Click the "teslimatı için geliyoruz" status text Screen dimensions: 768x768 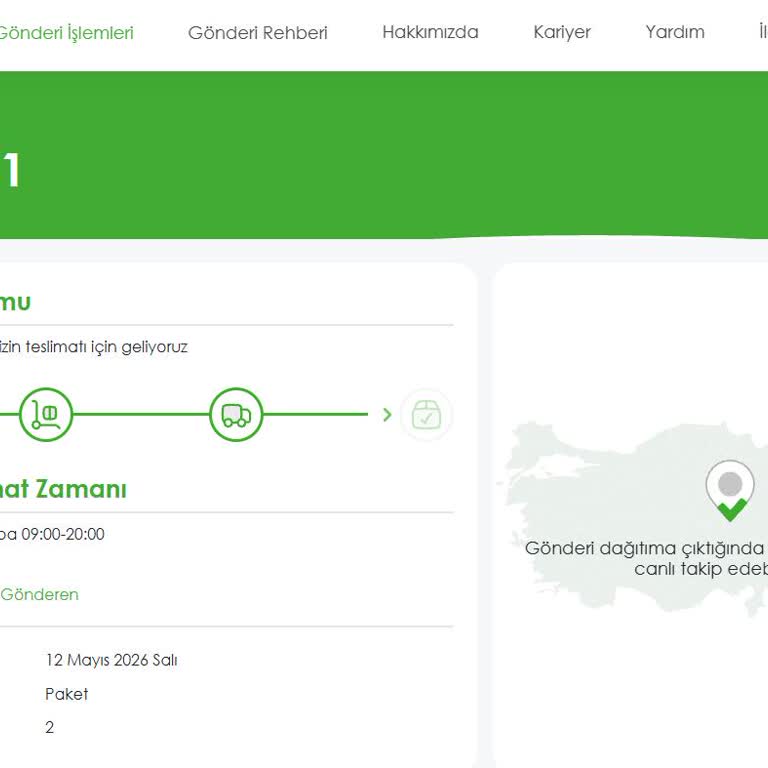click(106, 347)
